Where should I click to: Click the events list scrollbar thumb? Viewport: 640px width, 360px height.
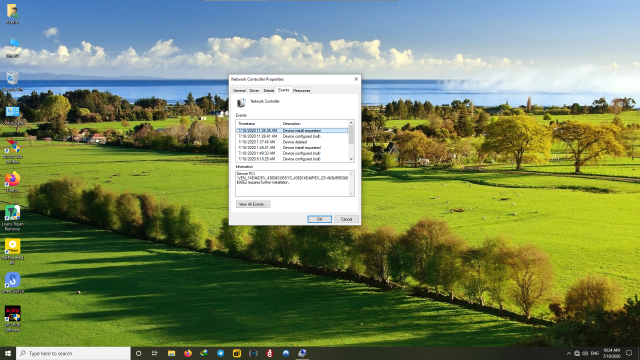coord(351,135)
